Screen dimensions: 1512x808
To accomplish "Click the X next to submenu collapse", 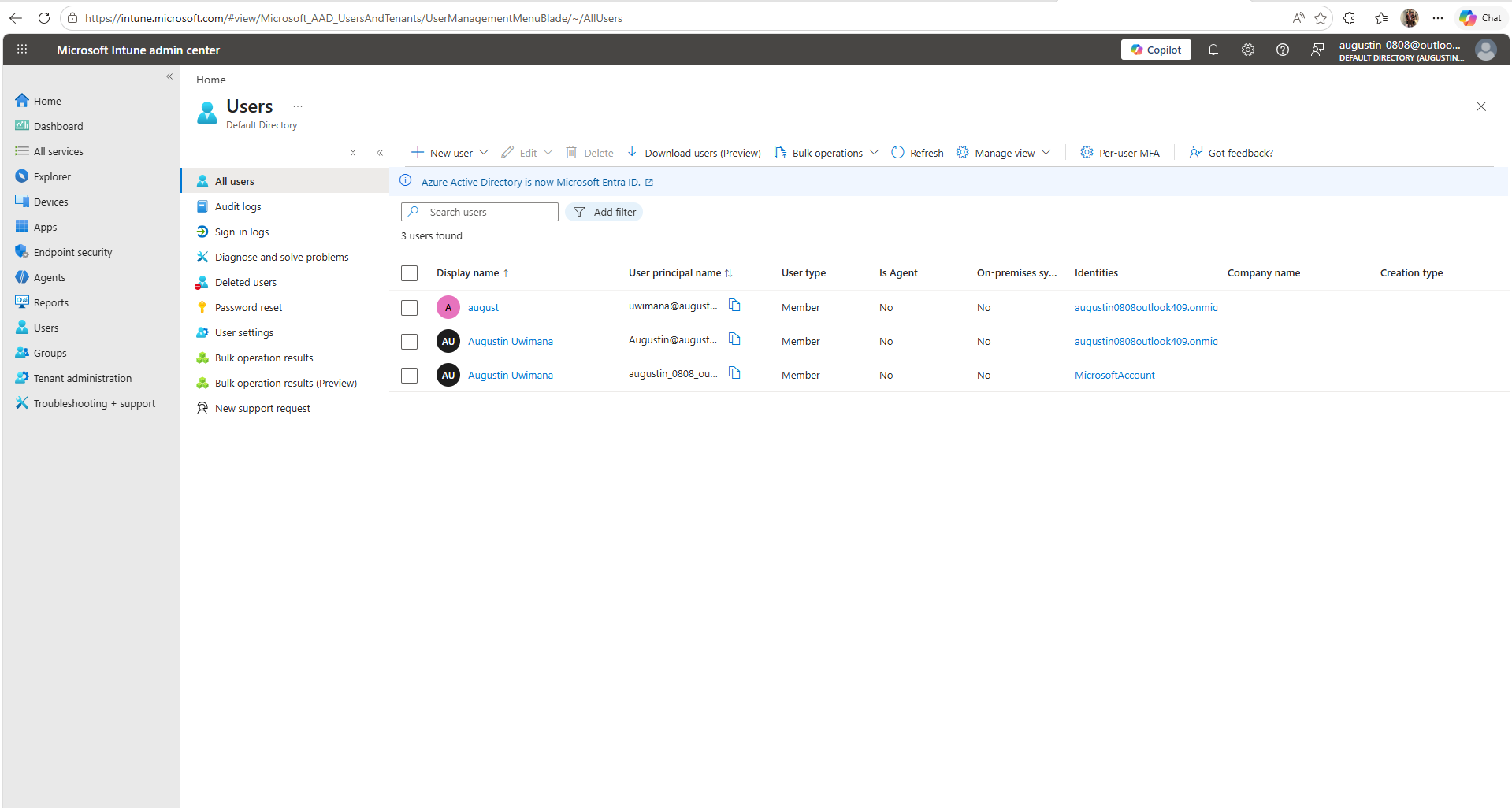I will 353,153.
